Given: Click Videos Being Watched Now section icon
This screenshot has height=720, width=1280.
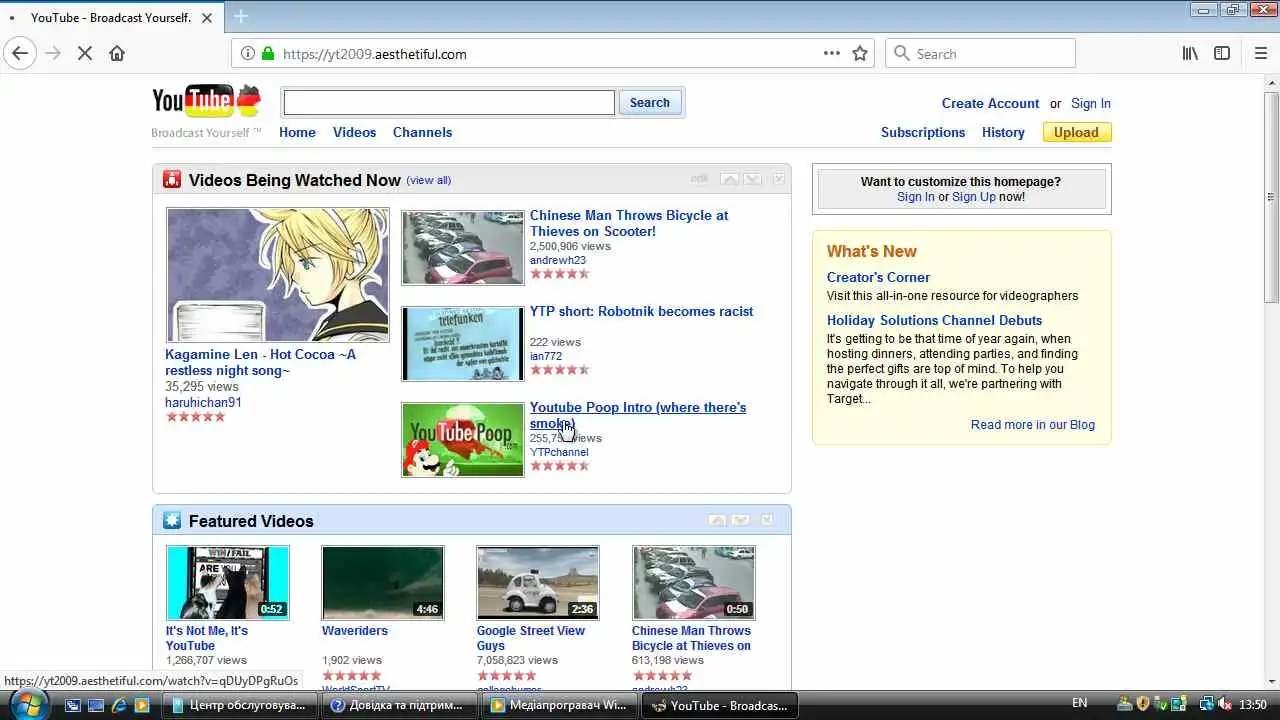Looking at the screenshot, I should pyautogui.click(x=172, y=180).
